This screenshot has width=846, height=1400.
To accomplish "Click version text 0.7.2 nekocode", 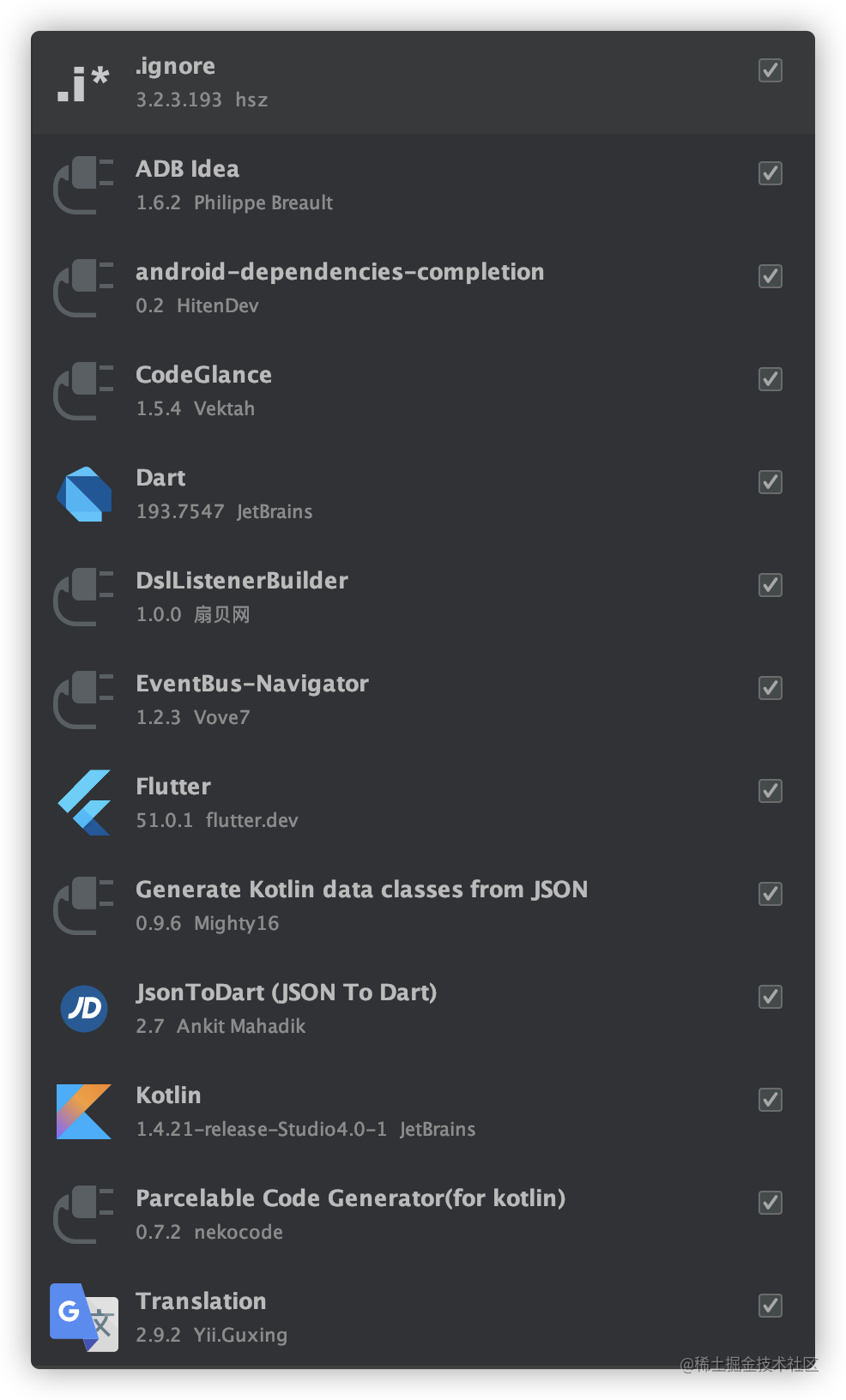I will click(209, 1232).
